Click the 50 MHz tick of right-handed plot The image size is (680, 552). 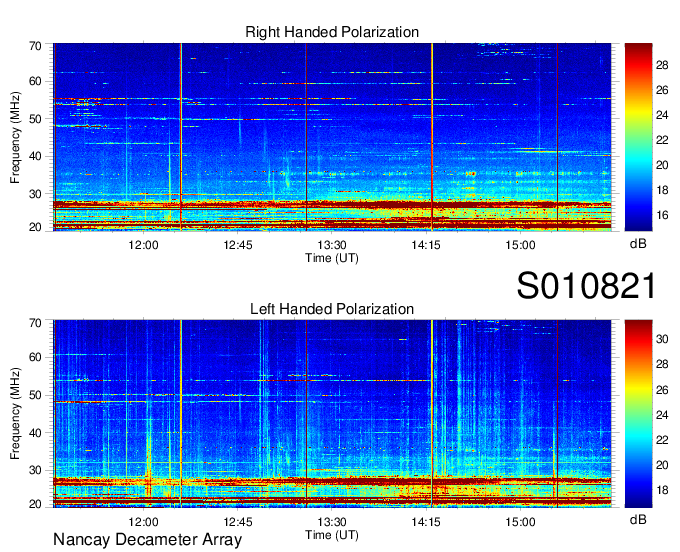click(x=36, y=119)
